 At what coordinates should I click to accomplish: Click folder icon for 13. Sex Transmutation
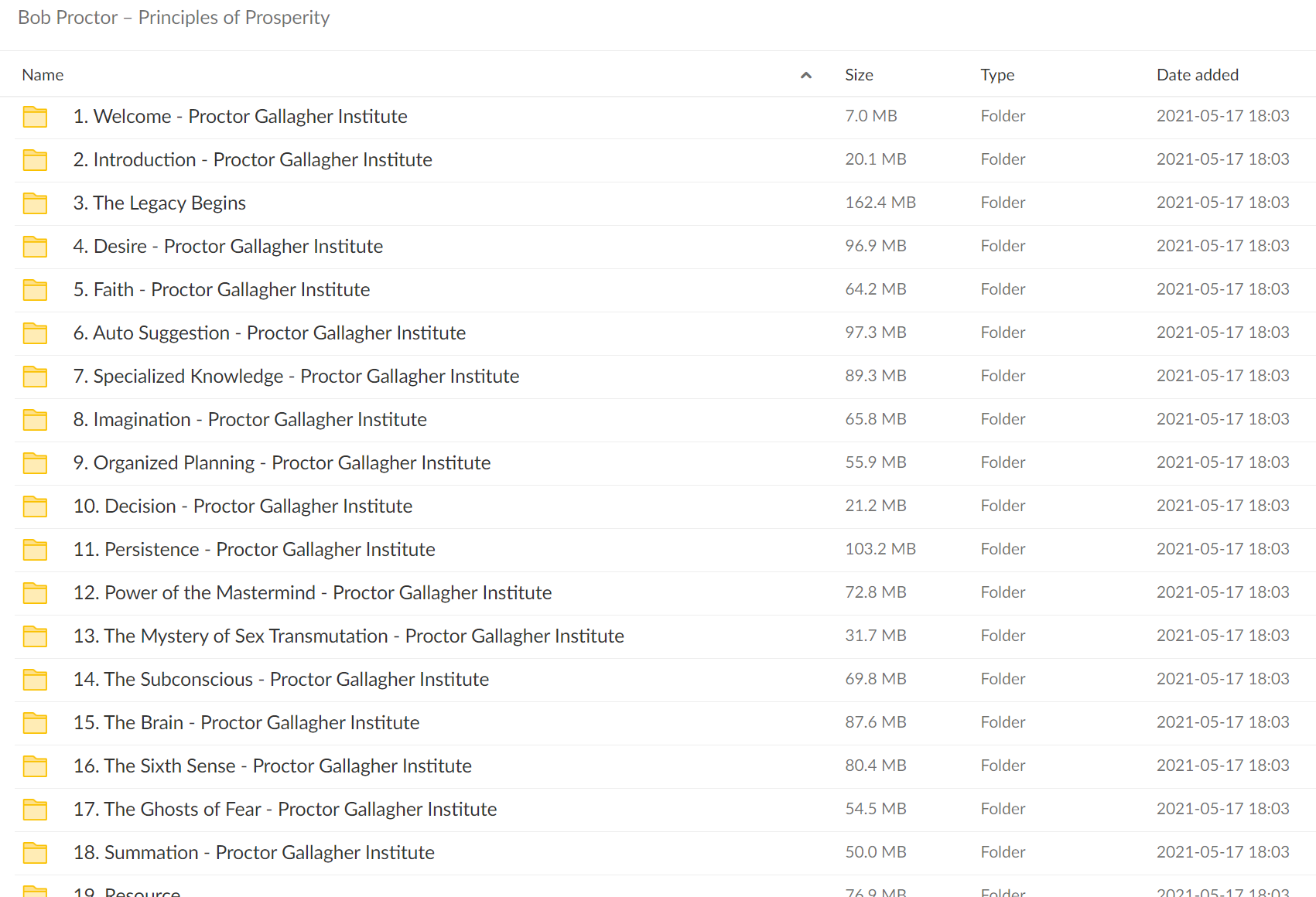tap(35, 636)
